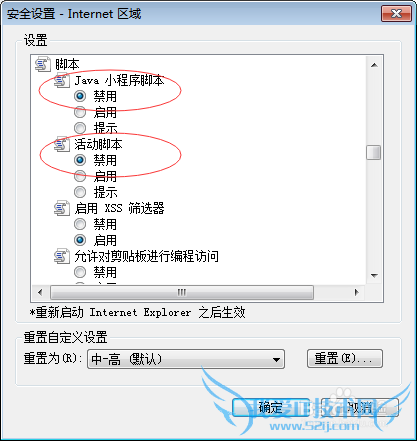Image resolution: width=417 pixels, height=441 pixels.
Task: Click the 脚本 category script icon
Action: tap(43, 64)
